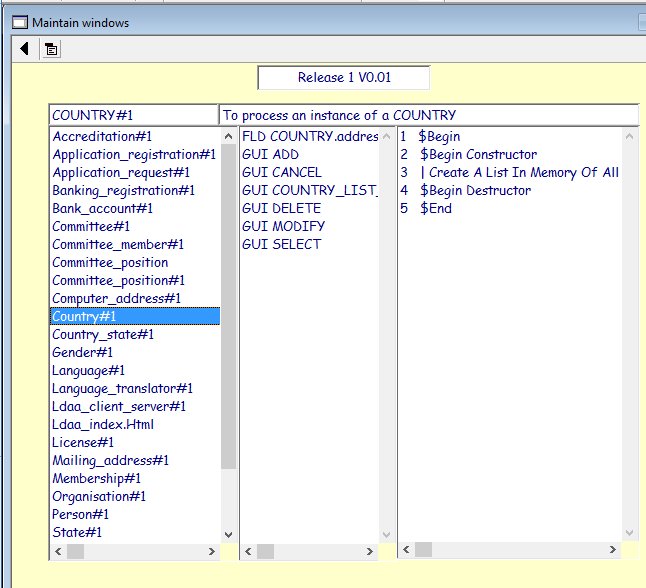Click the window description field
This screenshot has width=646, height=588.
(x=428, y=115)
